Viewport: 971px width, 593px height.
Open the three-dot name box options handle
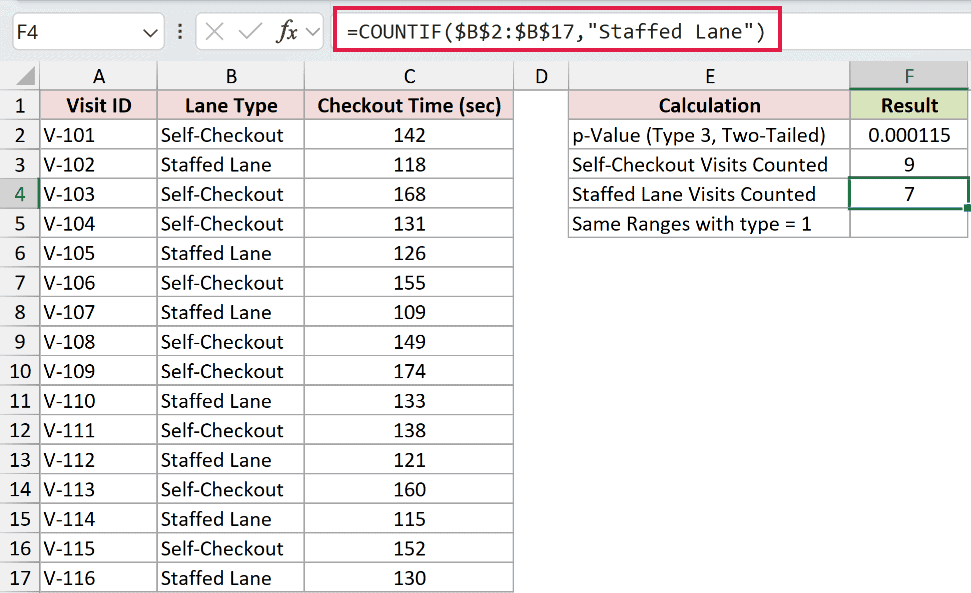click(180, 32)
